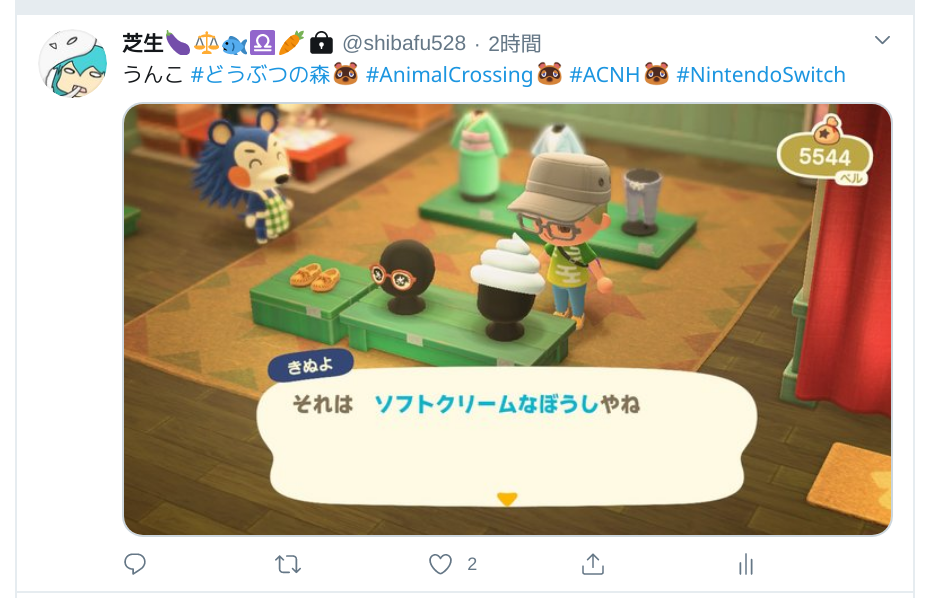
Task: Follow the #ACNH hashtag link
Action: point(604,75)
